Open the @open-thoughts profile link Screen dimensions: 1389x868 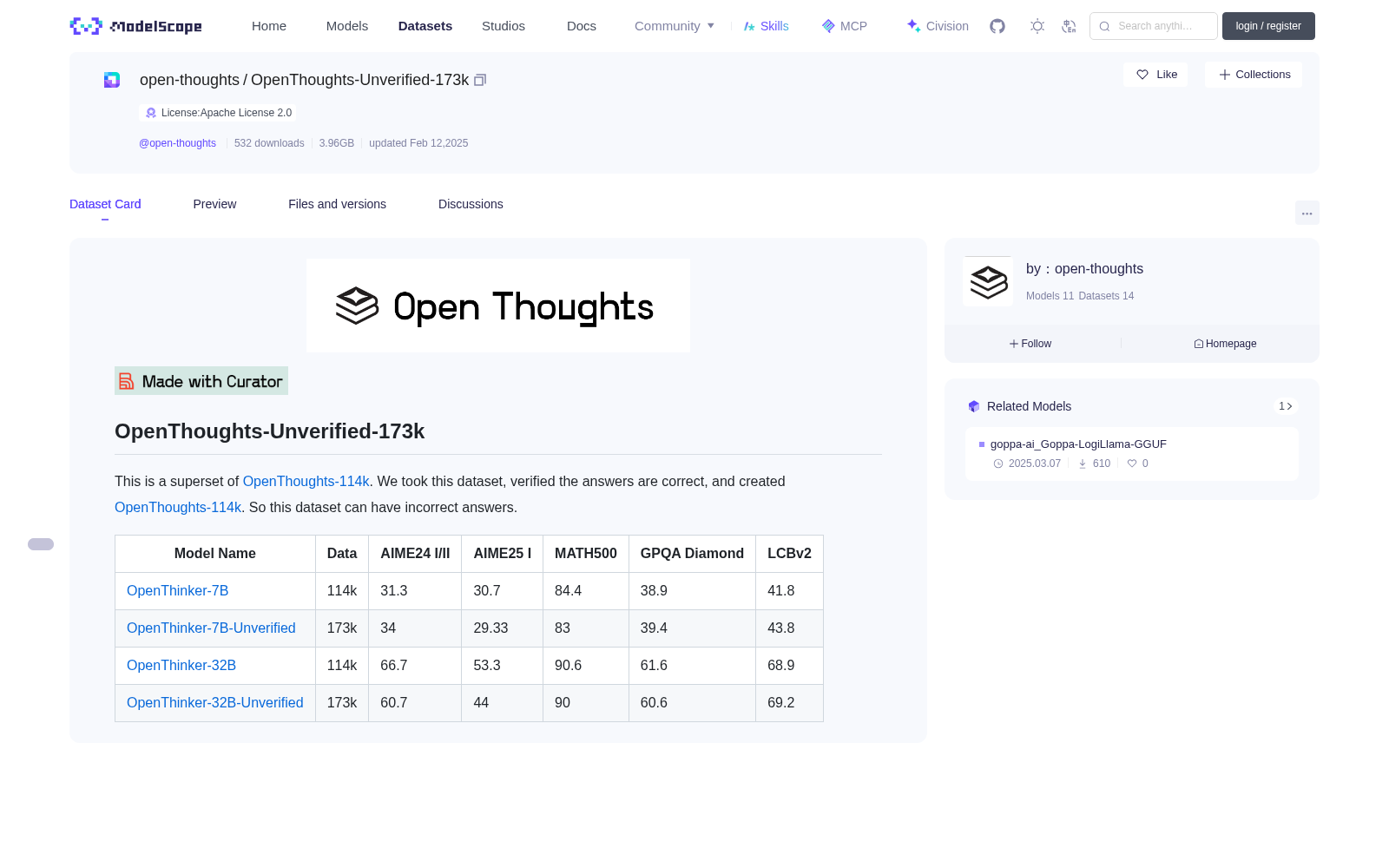[177, 143]
